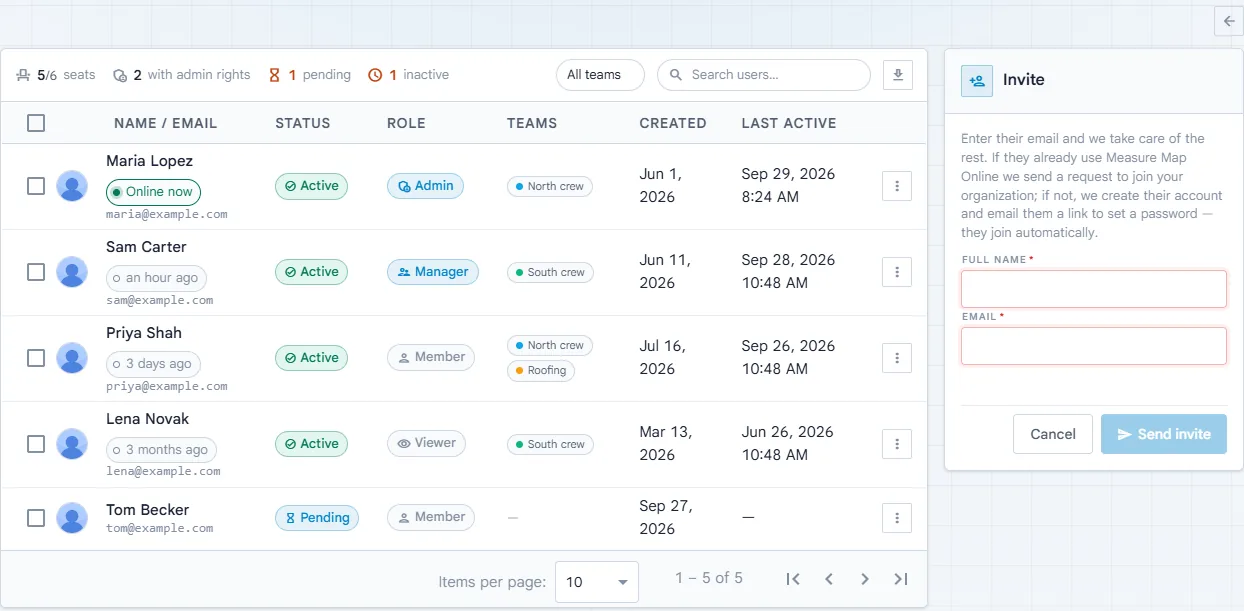Click the download/export users icon
1244x611 pixels.
click(898, 75)
